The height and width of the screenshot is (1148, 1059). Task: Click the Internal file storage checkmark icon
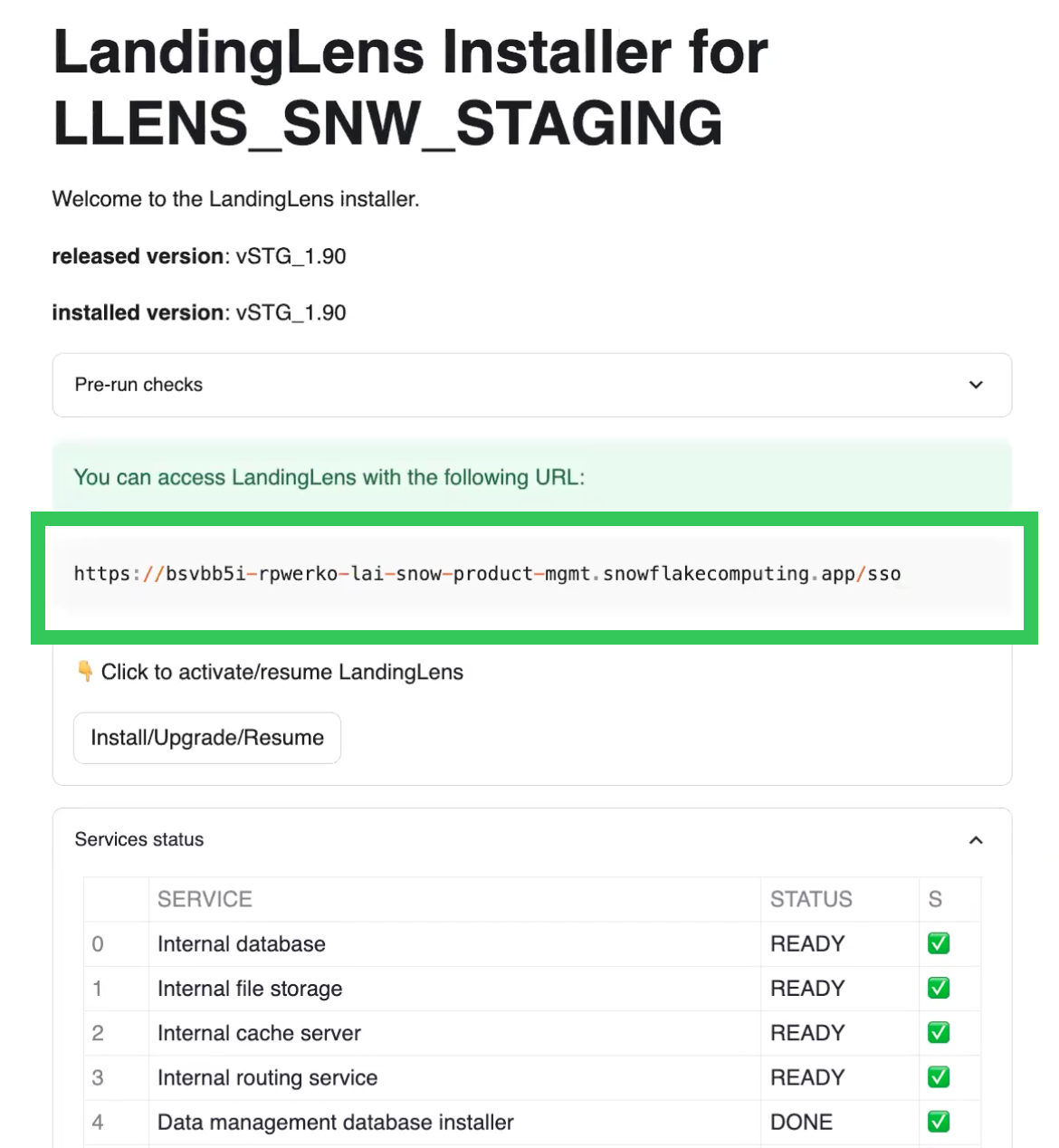tap(938, 989)
